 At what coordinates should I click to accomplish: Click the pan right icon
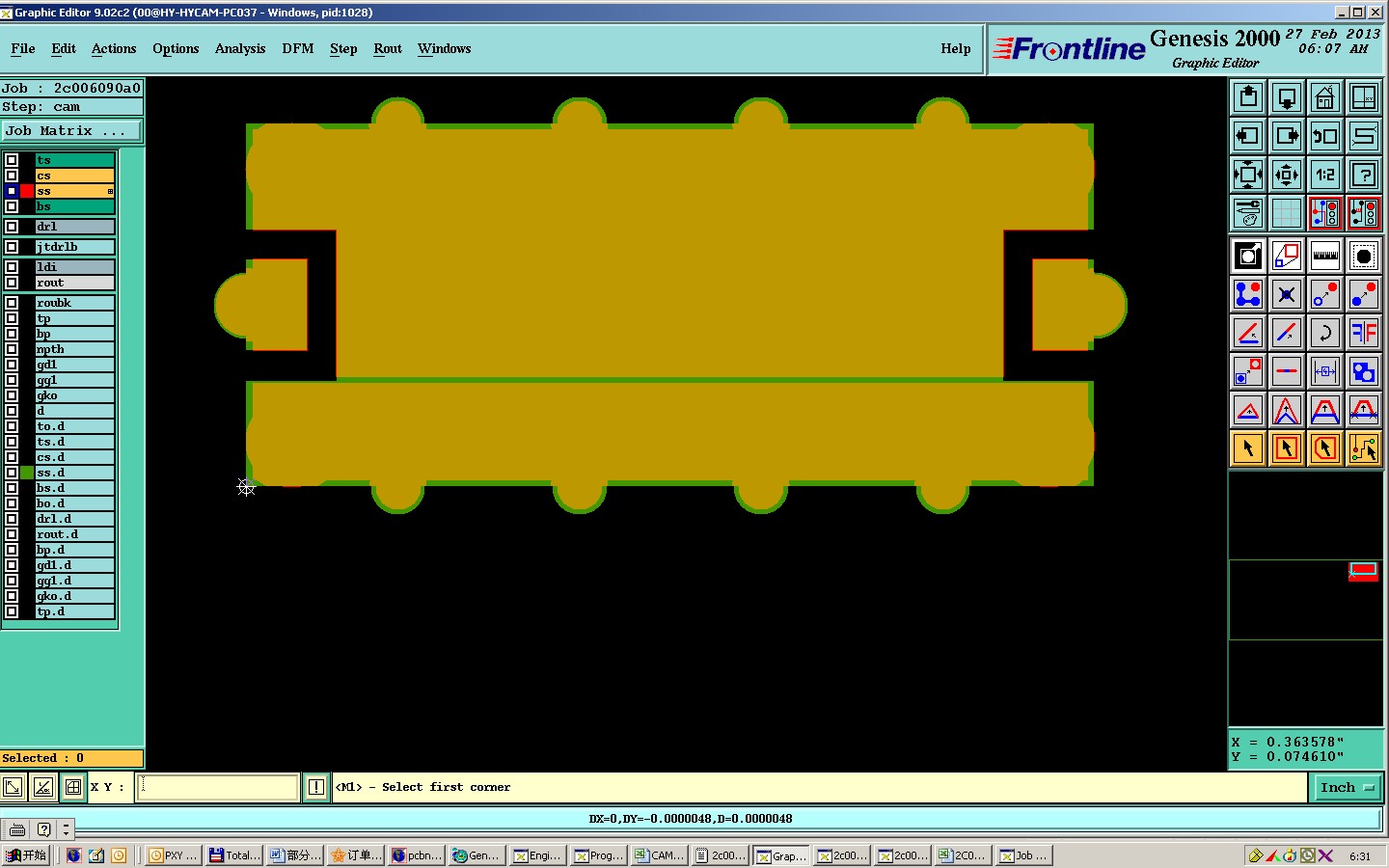pos(1287,136)
